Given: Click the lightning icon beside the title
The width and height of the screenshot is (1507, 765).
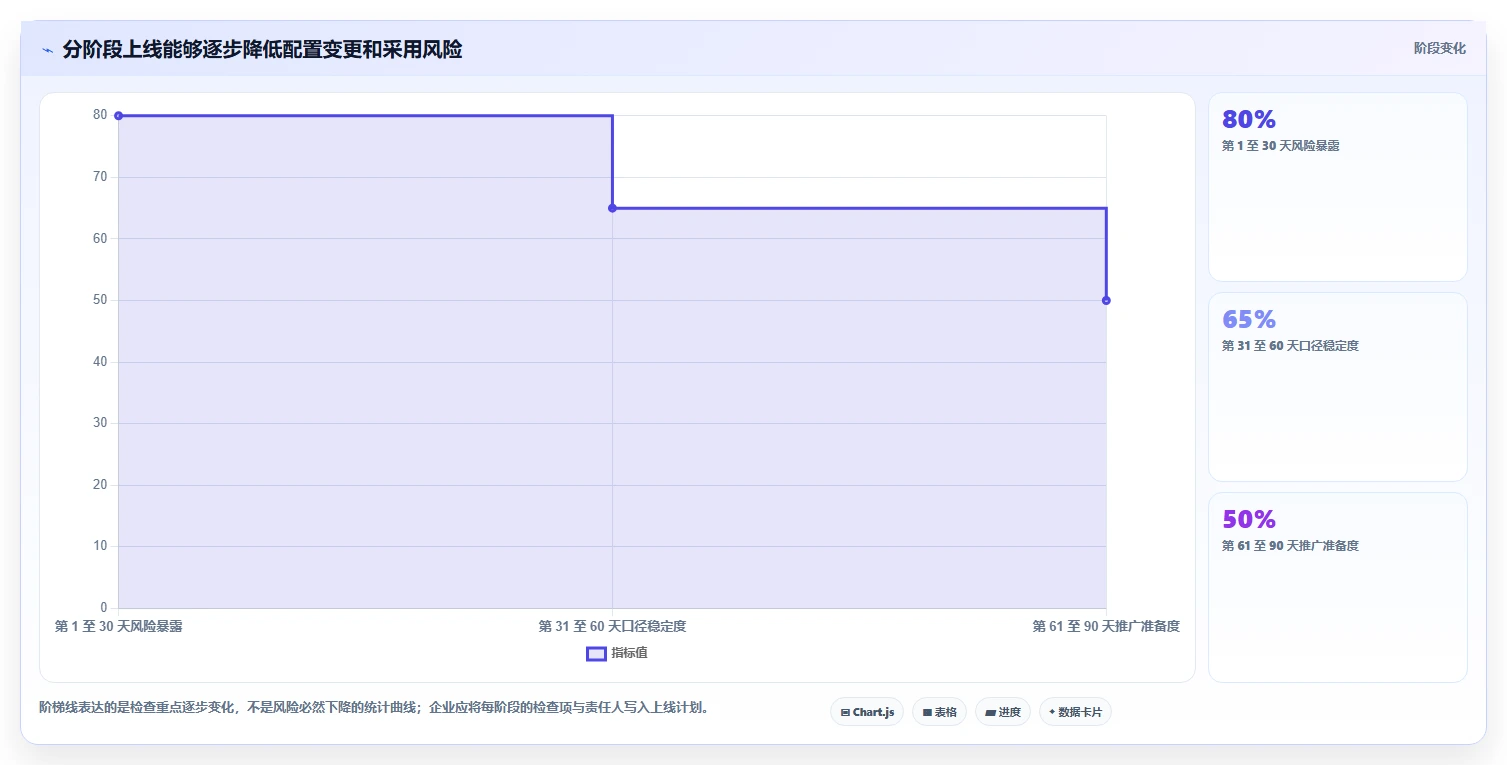Looking at the screenshot, I should point(47,50).
